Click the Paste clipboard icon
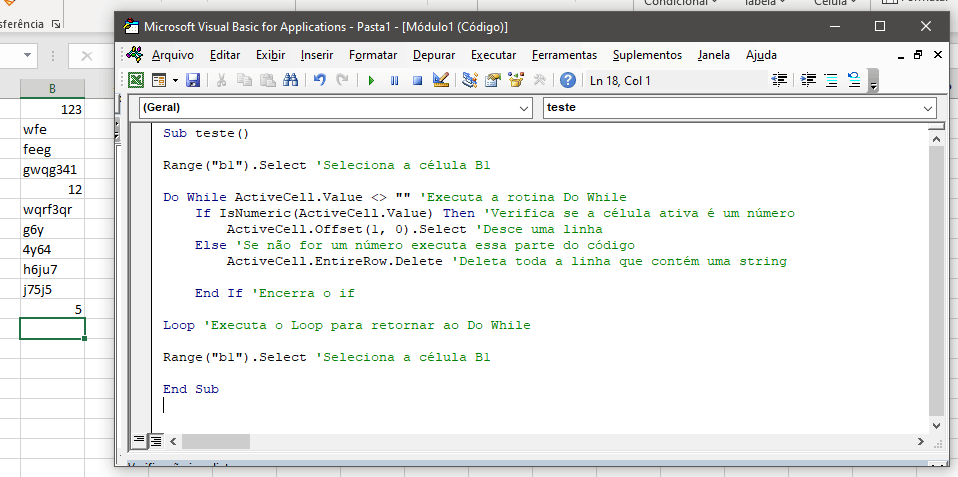The image size is (958, 477). click(268, 80)
